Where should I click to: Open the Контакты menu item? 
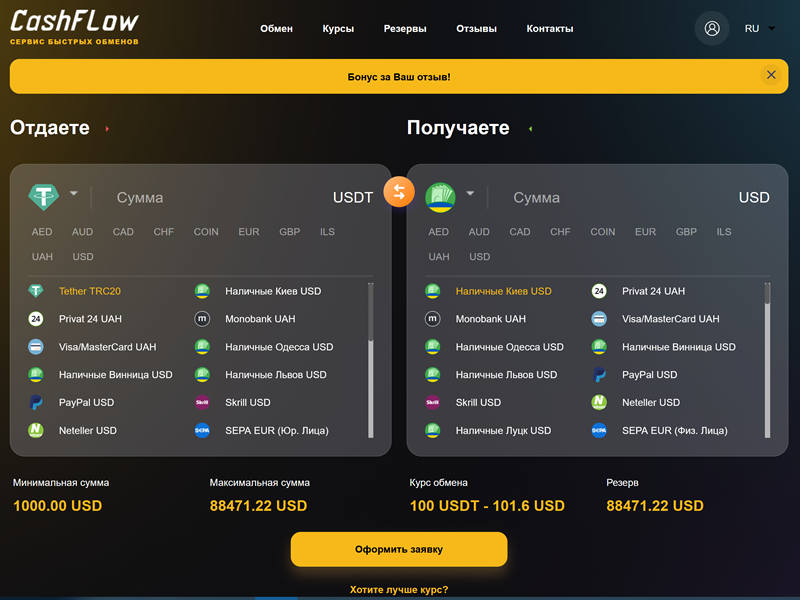click(x=550, y=29)
